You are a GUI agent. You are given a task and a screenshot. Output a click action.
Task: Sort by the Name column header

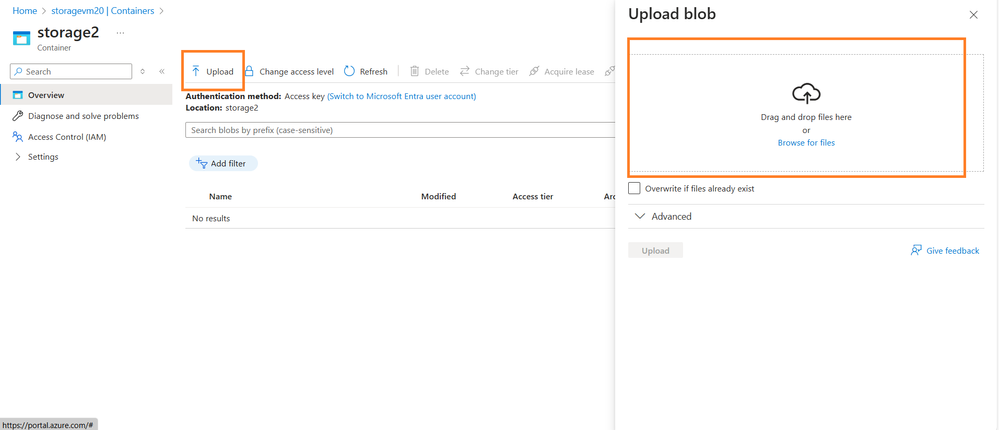220,197
